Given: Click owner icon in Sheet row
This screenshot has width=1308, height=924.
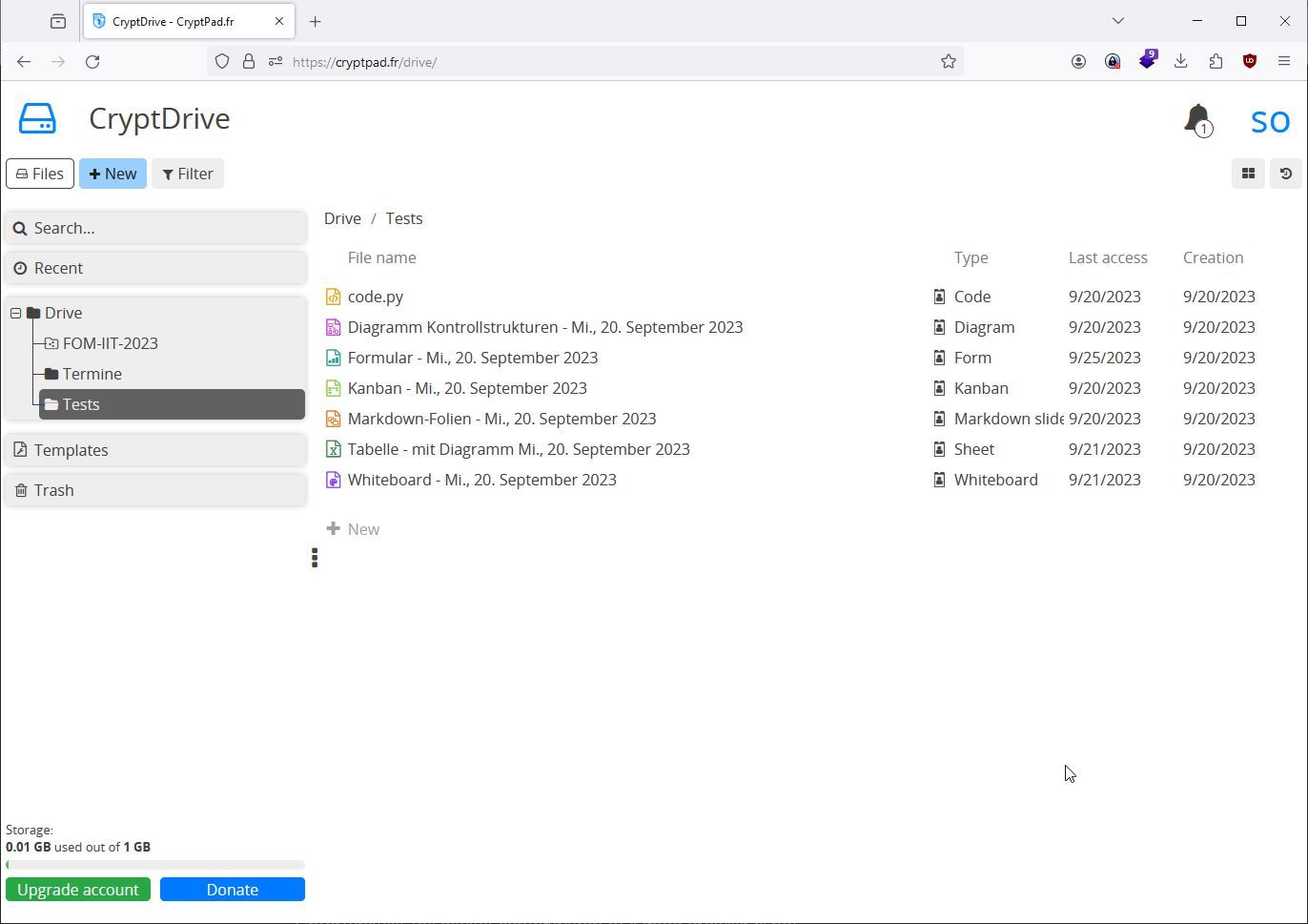Looking at the screenshot, I should click(939, 449).
